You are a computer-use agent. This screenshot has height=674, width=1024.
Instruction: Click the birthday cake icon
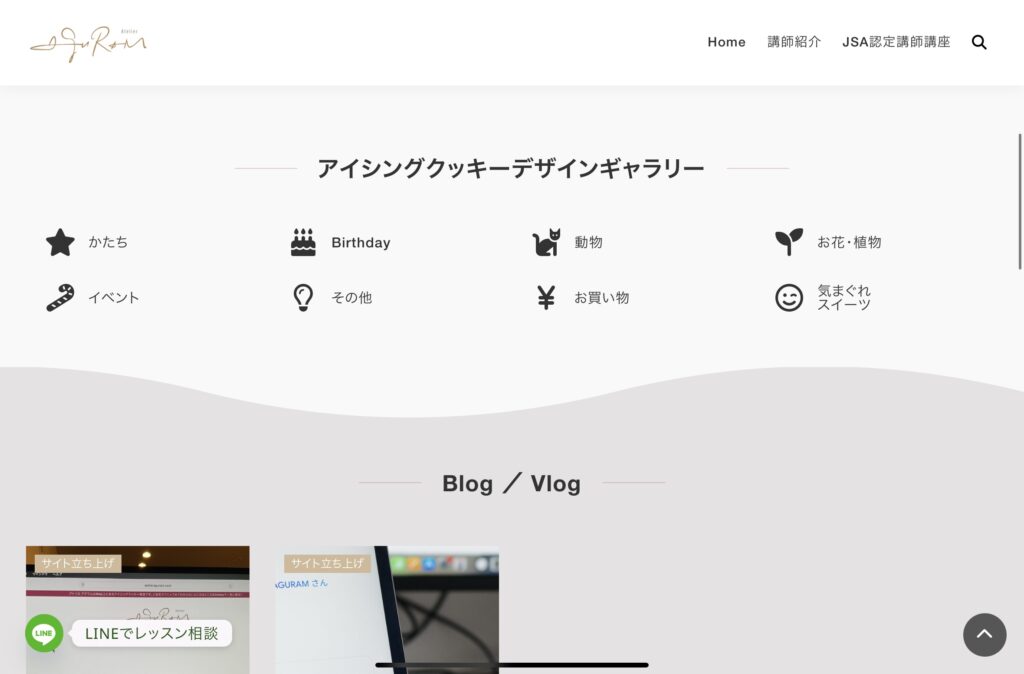point(303,242)
